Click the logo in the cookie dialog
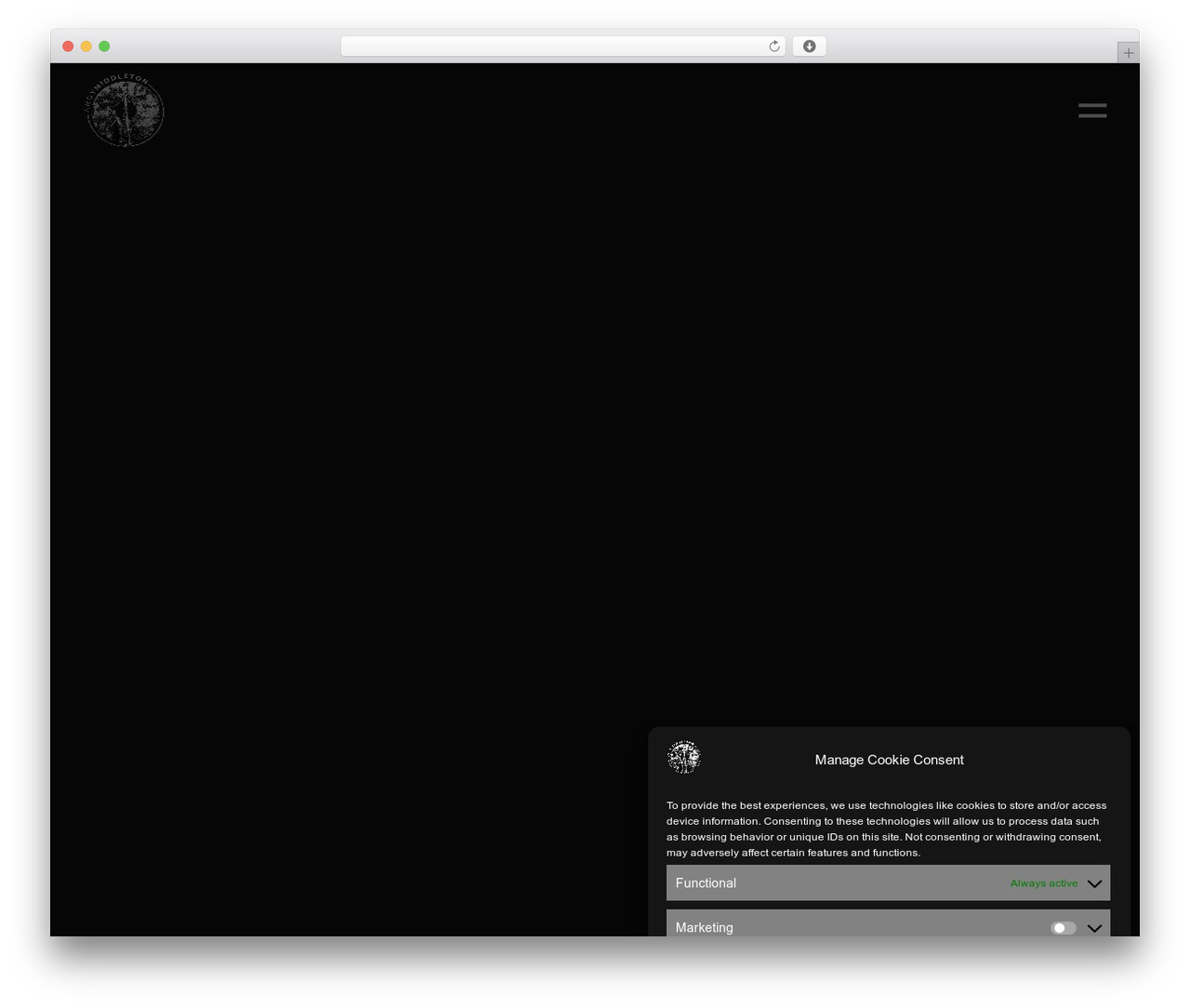Image resolution: width=1190 pixels, height=1008 pixels. [684, 758]
